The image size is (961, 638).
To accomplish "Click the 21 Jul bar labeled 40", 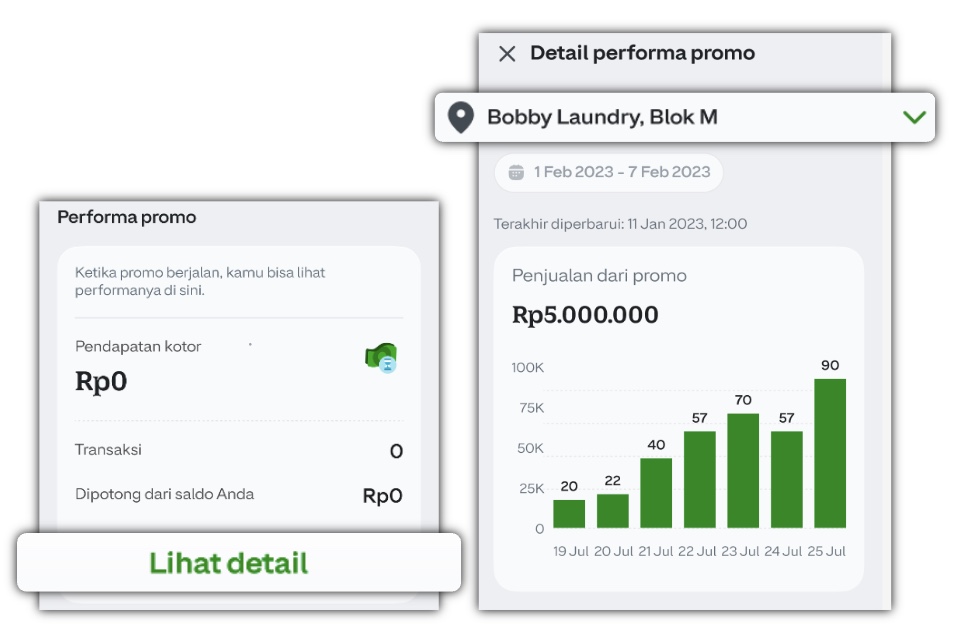I will click(x=656, y=493).
